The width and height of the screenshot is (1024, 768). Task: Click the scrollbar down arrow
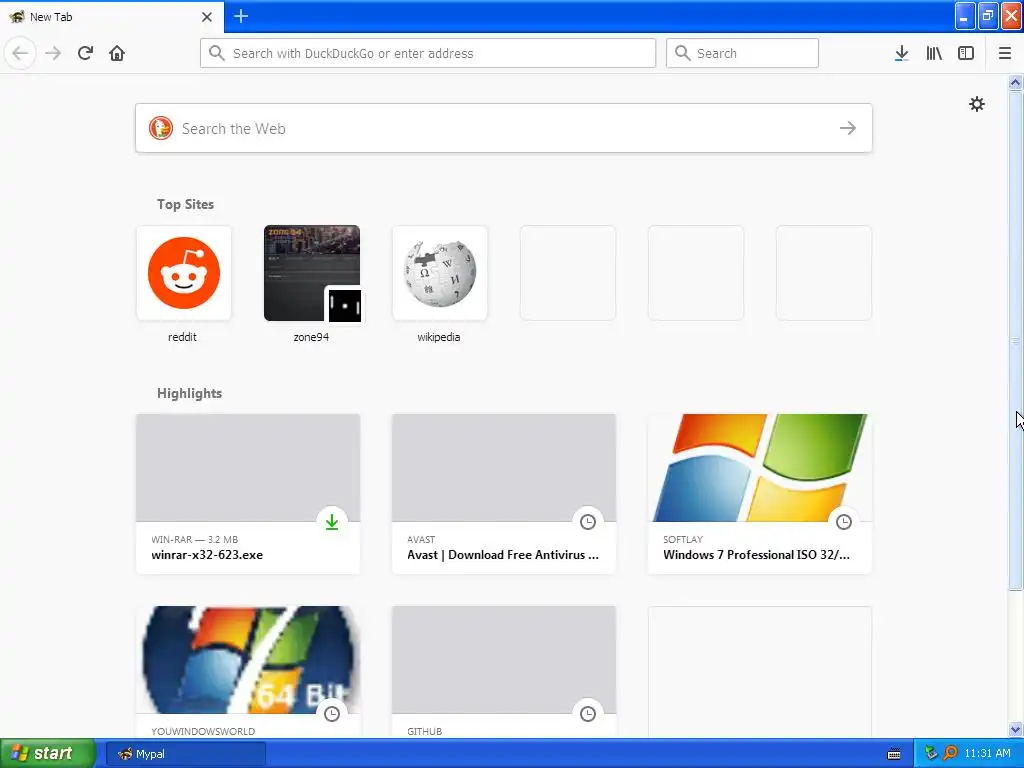1015,729
